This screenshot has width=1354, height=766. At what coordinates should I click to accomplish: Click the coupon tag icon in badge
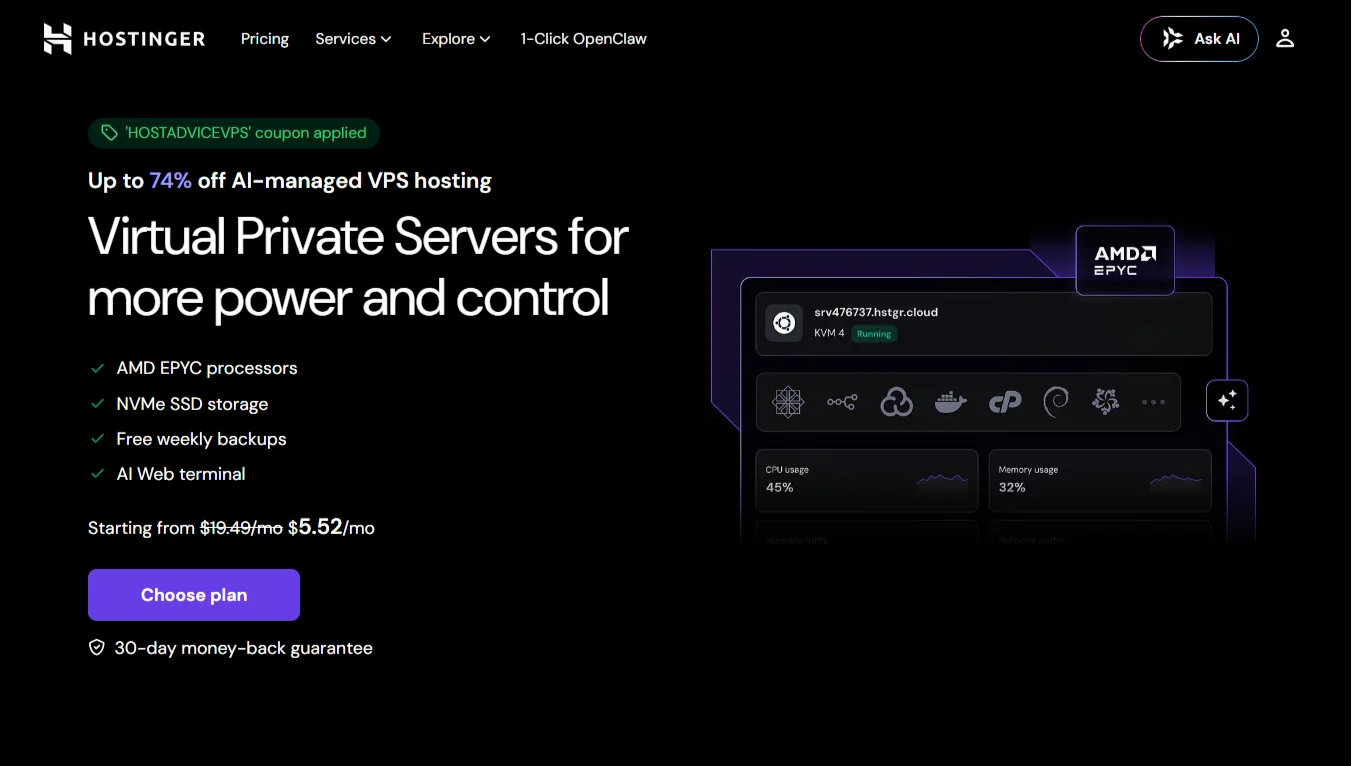109,133
